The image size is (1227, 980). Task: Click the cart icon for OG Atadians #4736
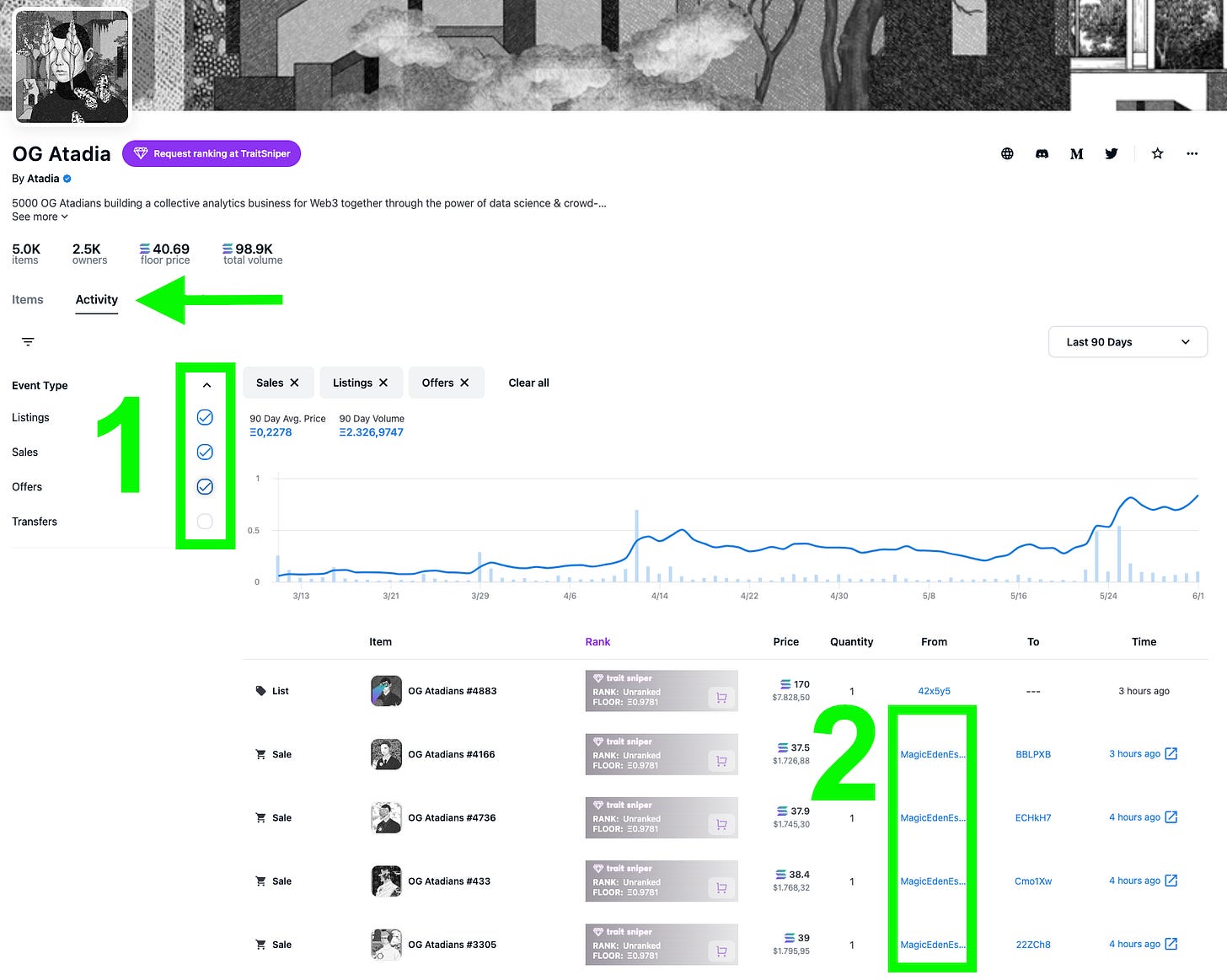721,824
